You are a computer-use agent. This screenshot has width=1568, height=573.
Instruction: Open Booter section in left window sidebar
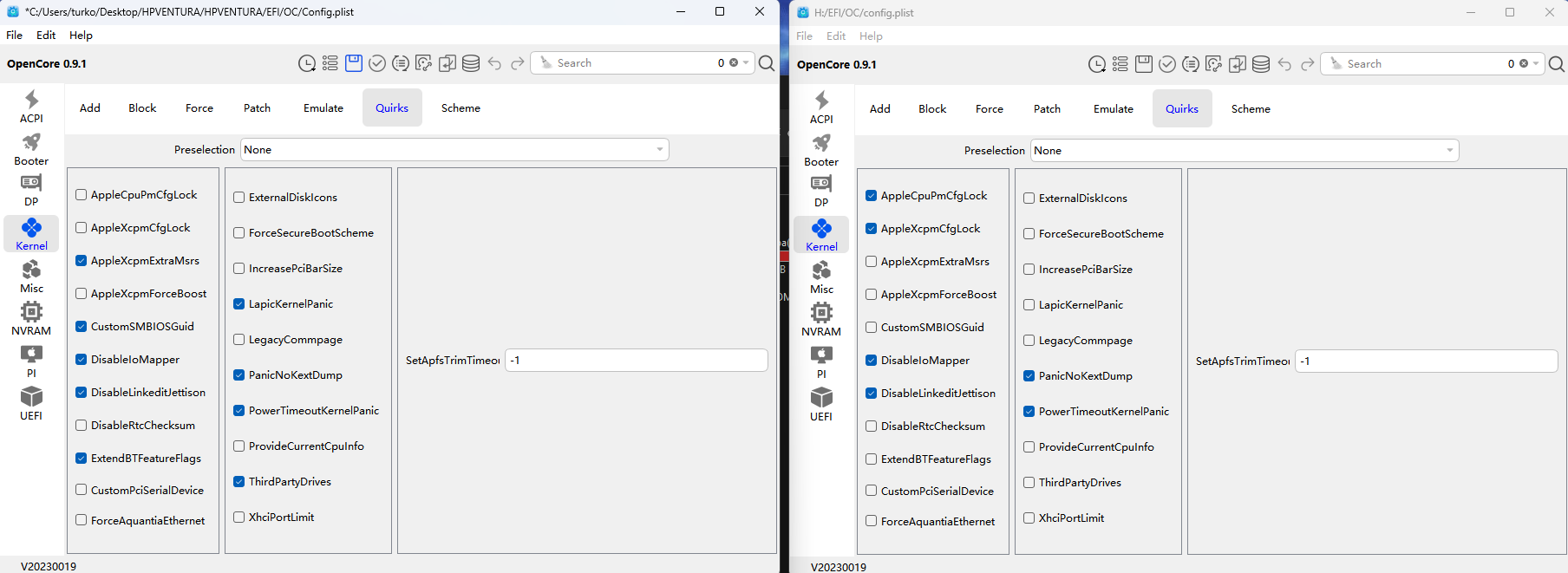pos(31,149)
